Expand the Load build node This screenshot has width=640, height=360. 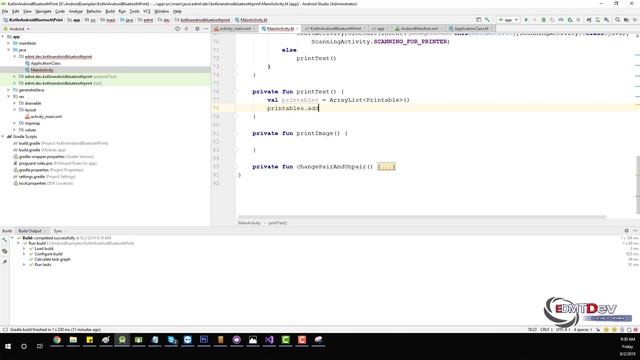[x=24, y=249]
